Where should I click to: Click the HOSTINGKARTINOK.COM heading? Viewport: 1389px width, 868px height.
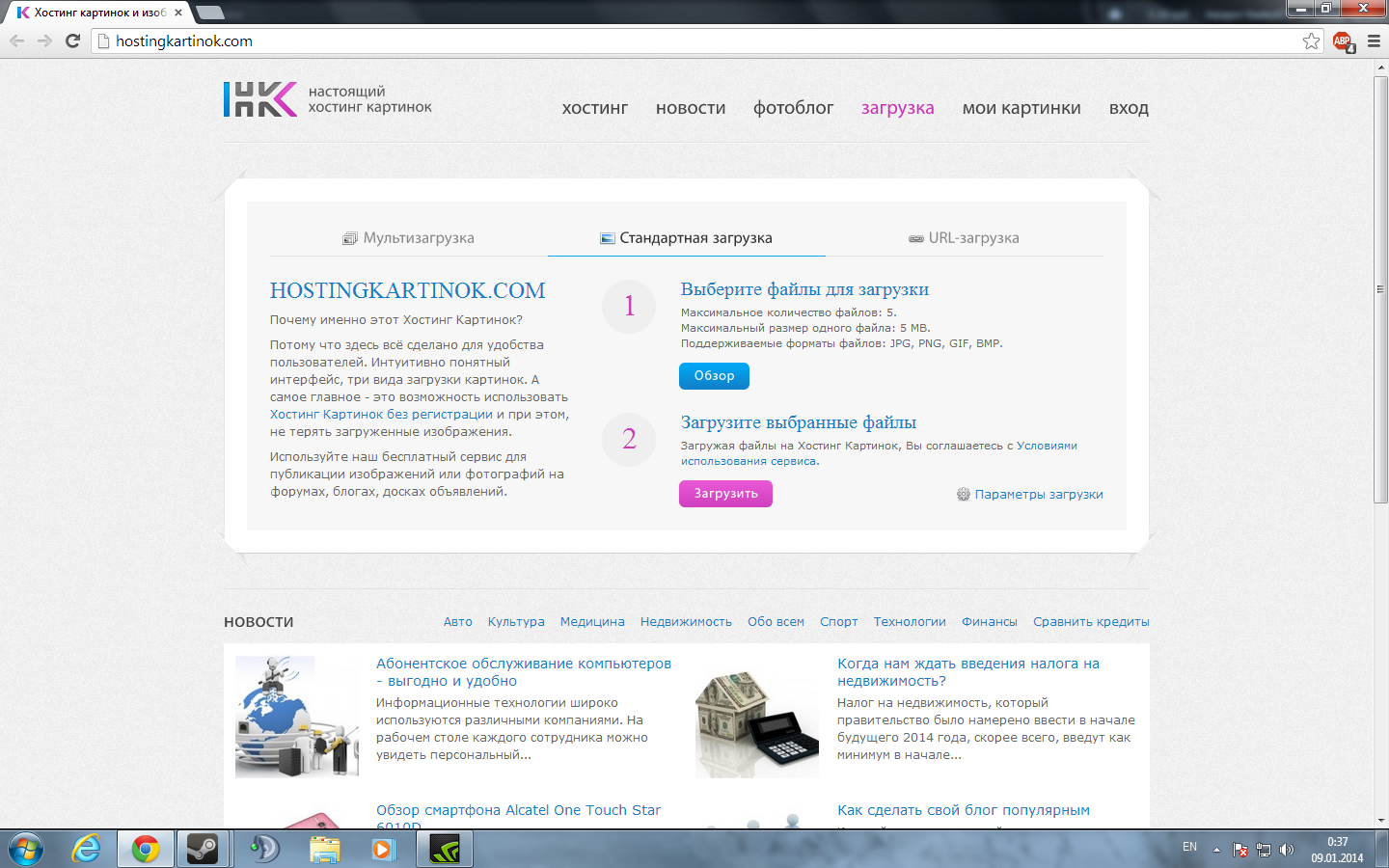point(407,290)
